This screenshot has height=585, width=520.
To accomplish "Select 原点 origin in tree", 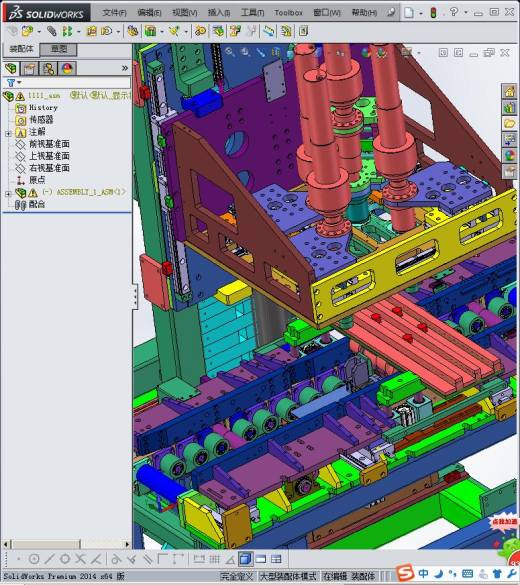I will click(x=37, y=180).
